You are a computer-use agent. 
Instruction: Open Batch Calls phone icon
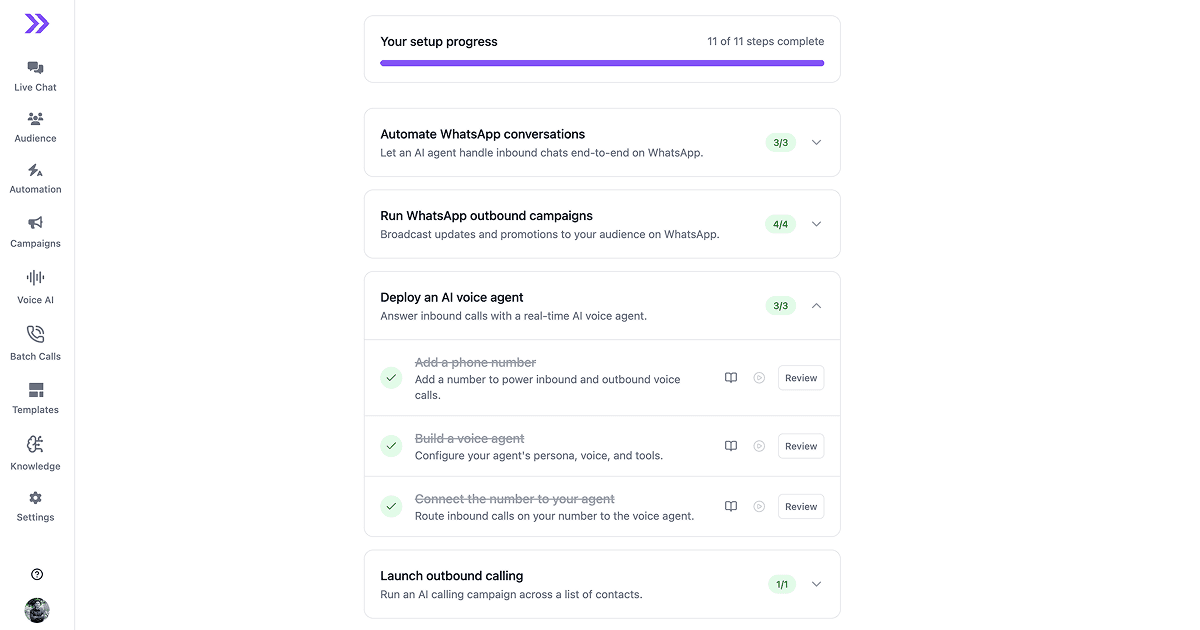click(x=36, y=334)
